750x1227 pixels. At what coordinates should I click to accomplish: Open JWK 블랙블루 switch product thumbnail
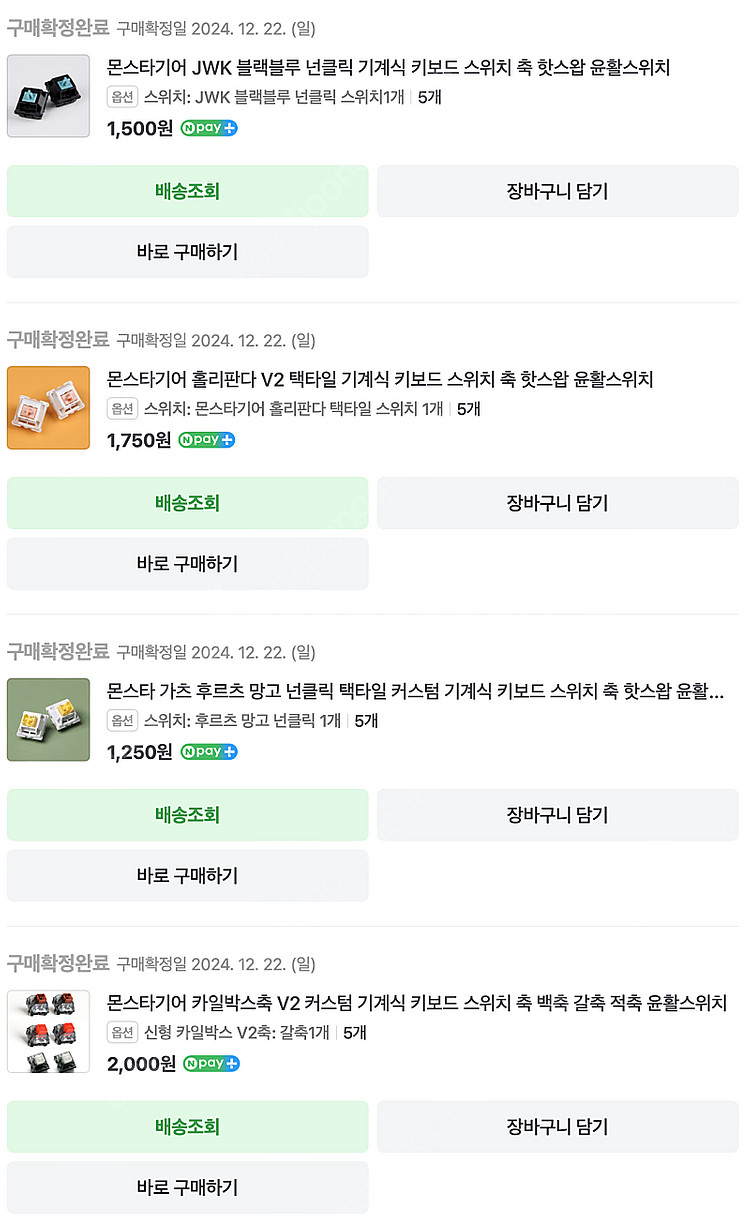point(48,96)
